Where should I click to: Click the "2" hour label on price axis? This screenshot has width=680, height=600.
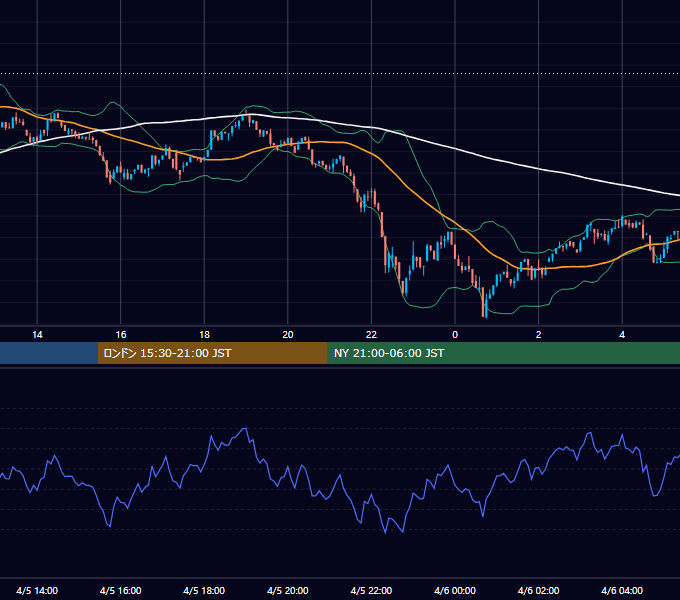coord(539,335)
